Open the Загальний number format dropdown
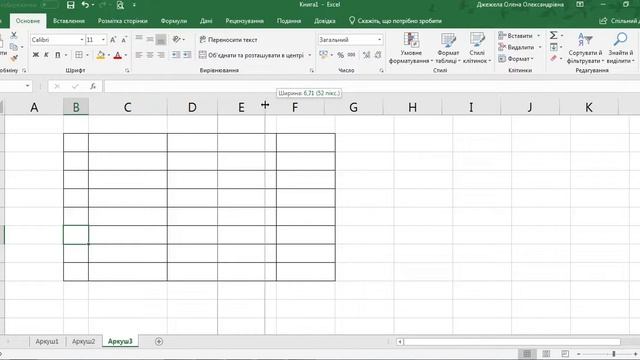This screenshot has height=360, width=640. click(380, 40)
